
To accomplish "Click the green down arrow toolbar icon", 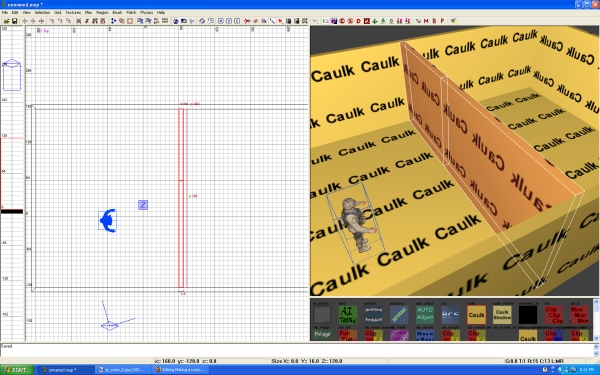I will (x=375, y=21).
